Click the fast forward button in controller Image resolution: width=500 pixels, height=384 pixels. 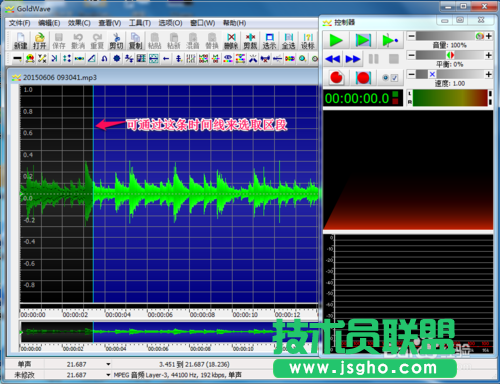click(353, 59)
